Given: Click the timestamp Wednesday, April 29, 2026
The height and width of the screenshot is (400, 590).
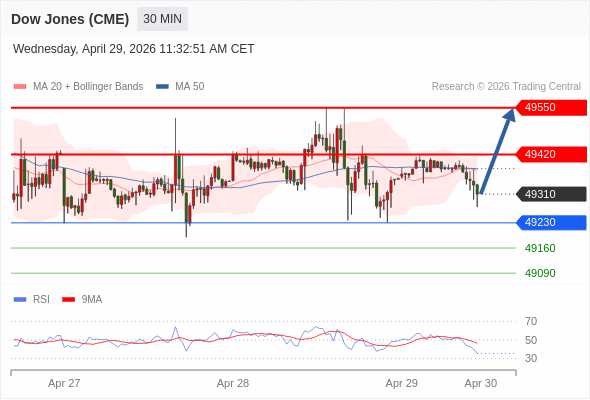Looking at the screenshot, I should (x=134, y=49).
